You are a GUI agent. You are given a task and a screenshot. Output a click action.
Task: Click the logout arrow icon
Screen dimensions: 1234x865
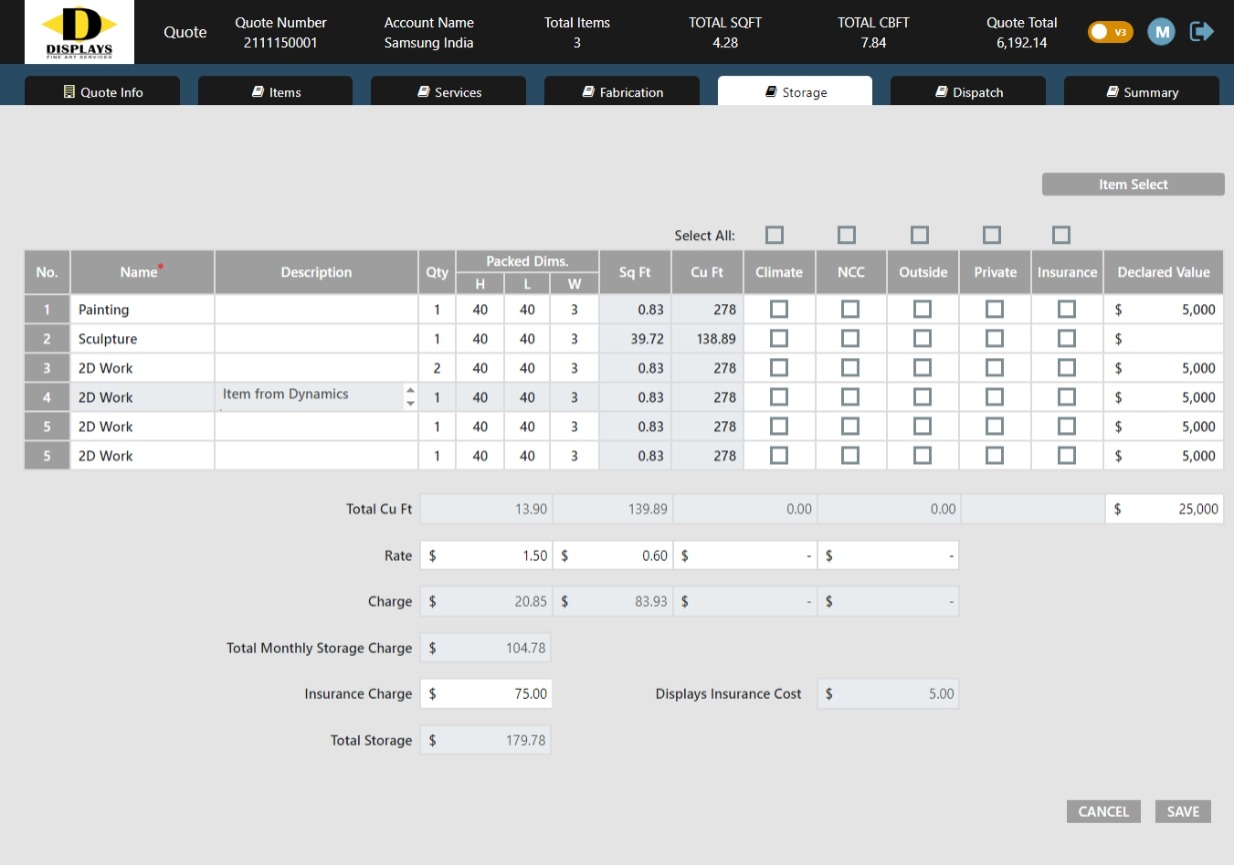click(x=1201, y=32)
